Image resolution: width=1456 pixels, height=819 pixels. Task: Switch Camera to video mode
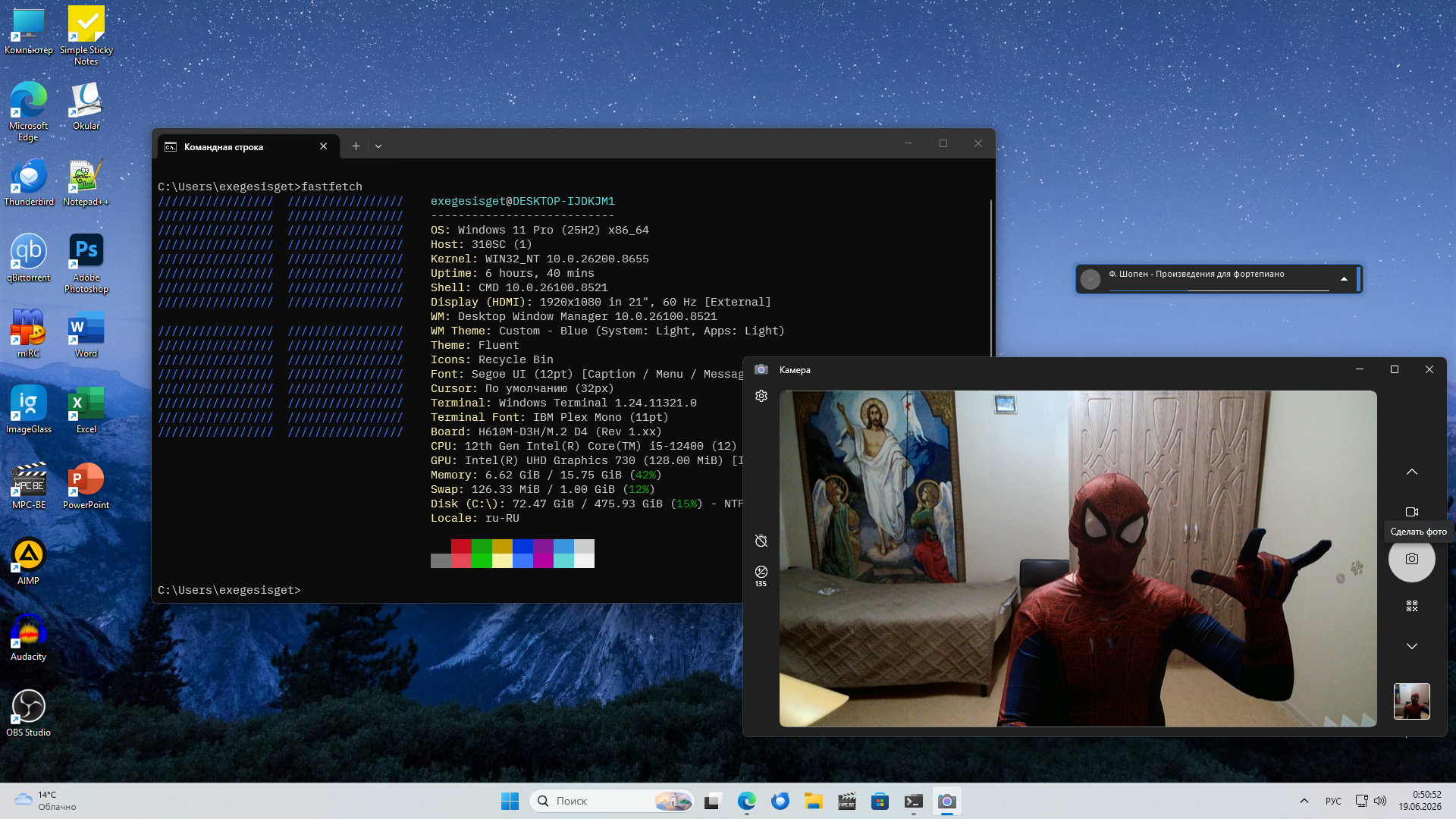pyautogui.click(x=1412, y=512)
